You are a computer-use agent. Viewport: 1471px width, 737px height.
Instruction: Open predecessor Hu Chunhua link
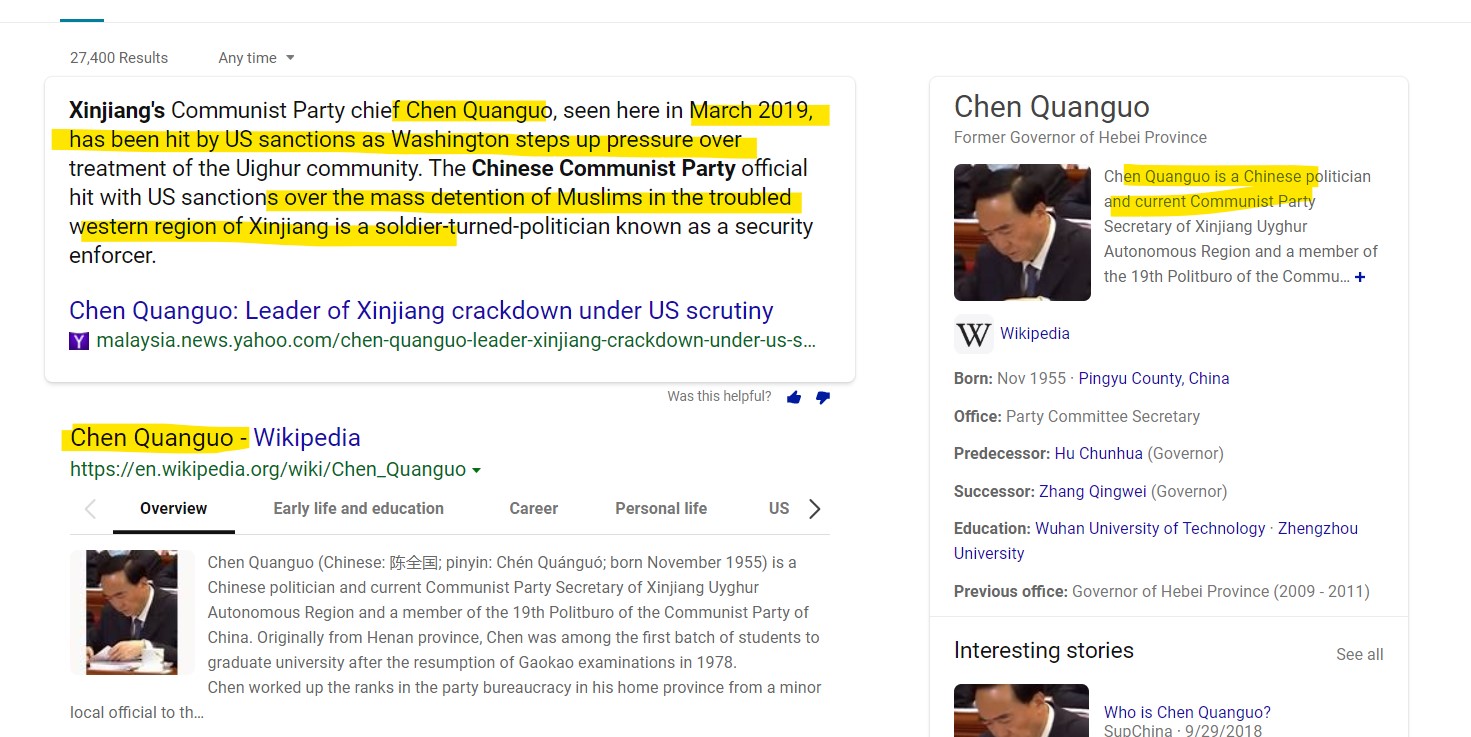1098,454
